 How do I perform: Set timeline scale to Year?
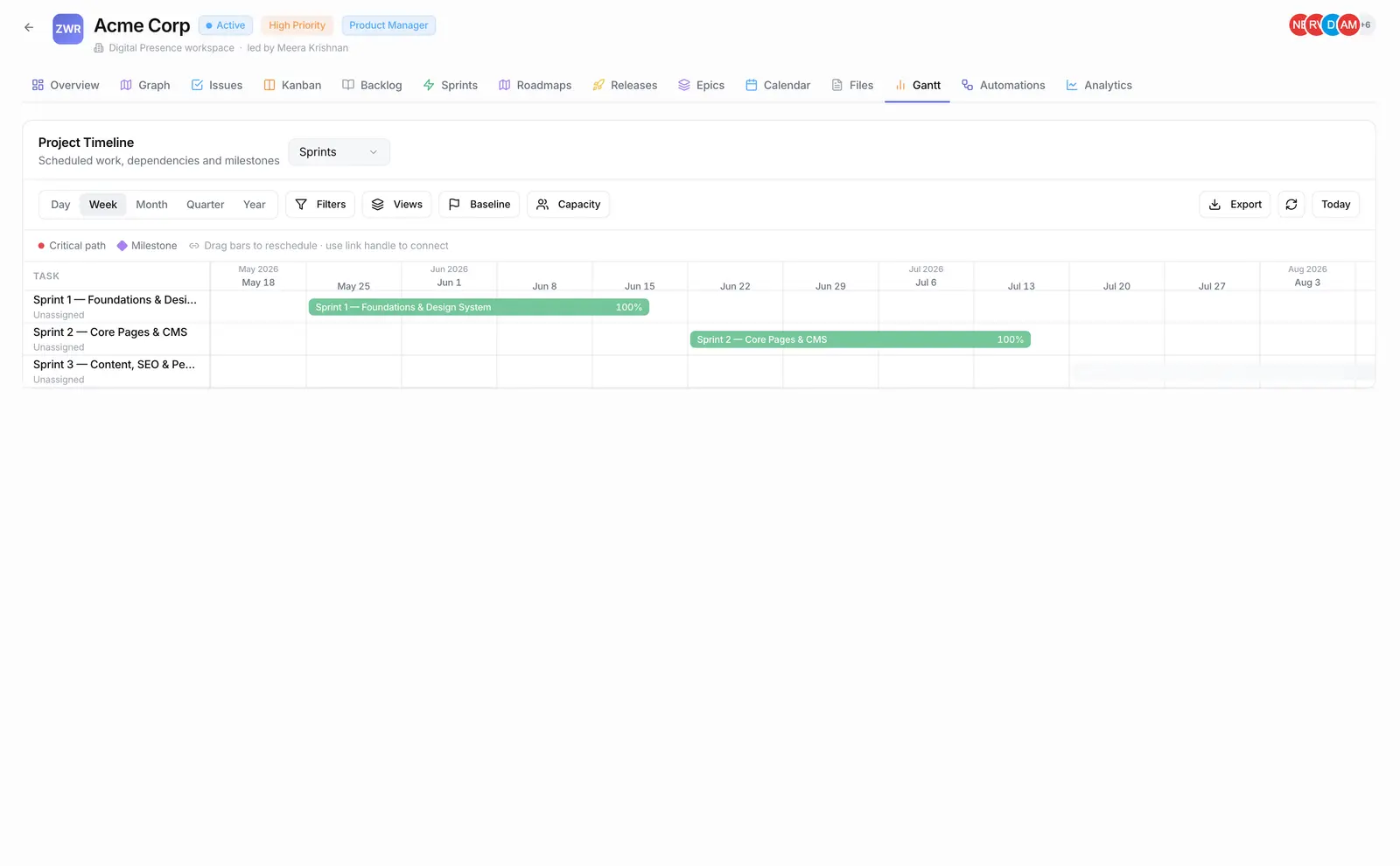tap(254, 205)
